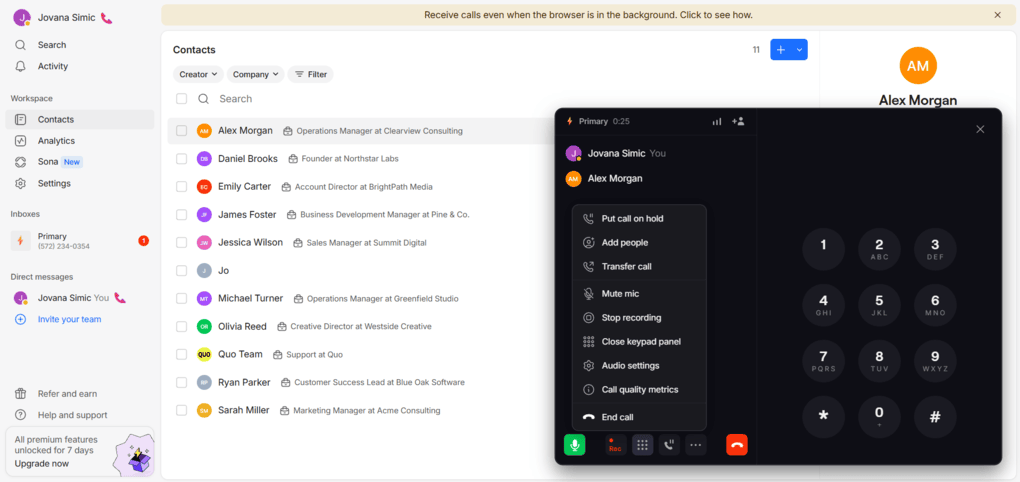Image resolution: width=1020 pixels, height=482 pixels.
Task: Dial 1 on the keypad
Action: (x=824, y=249)
